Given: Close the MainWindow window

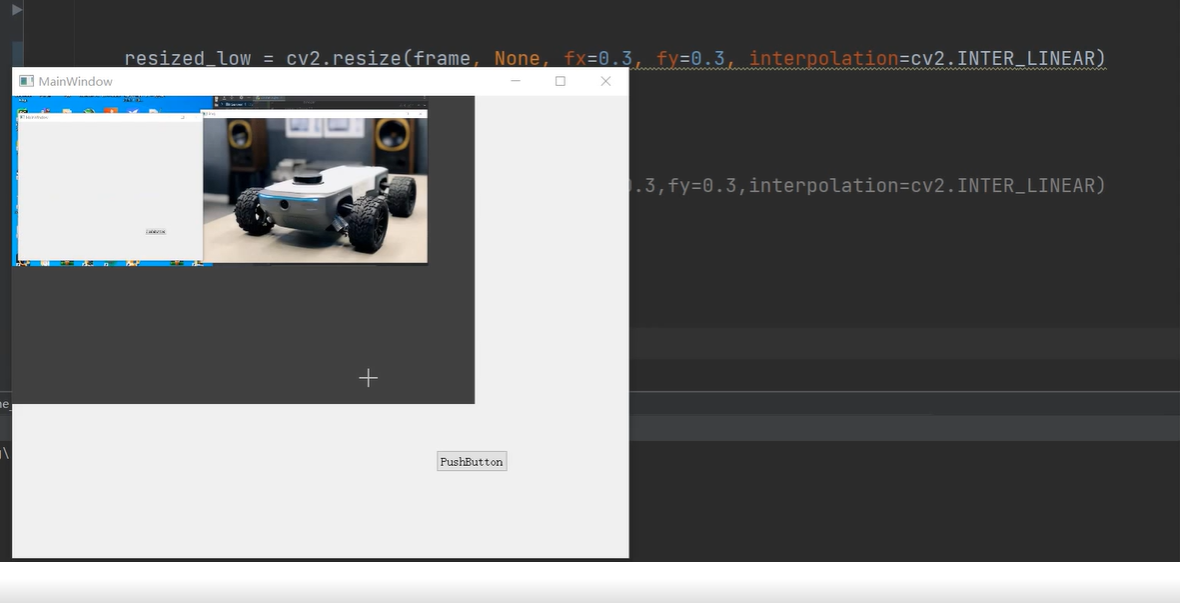Looking at the screenshot, I should click(606, 81).
